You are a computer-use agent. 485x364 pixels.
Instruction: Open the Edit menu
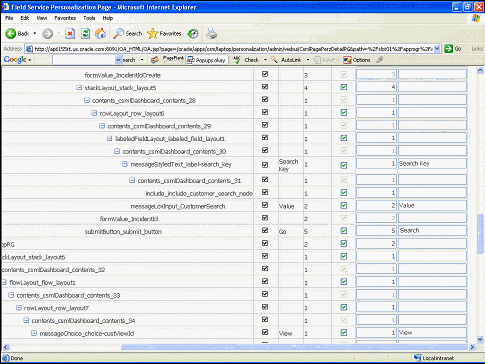(x=25, y=18)
